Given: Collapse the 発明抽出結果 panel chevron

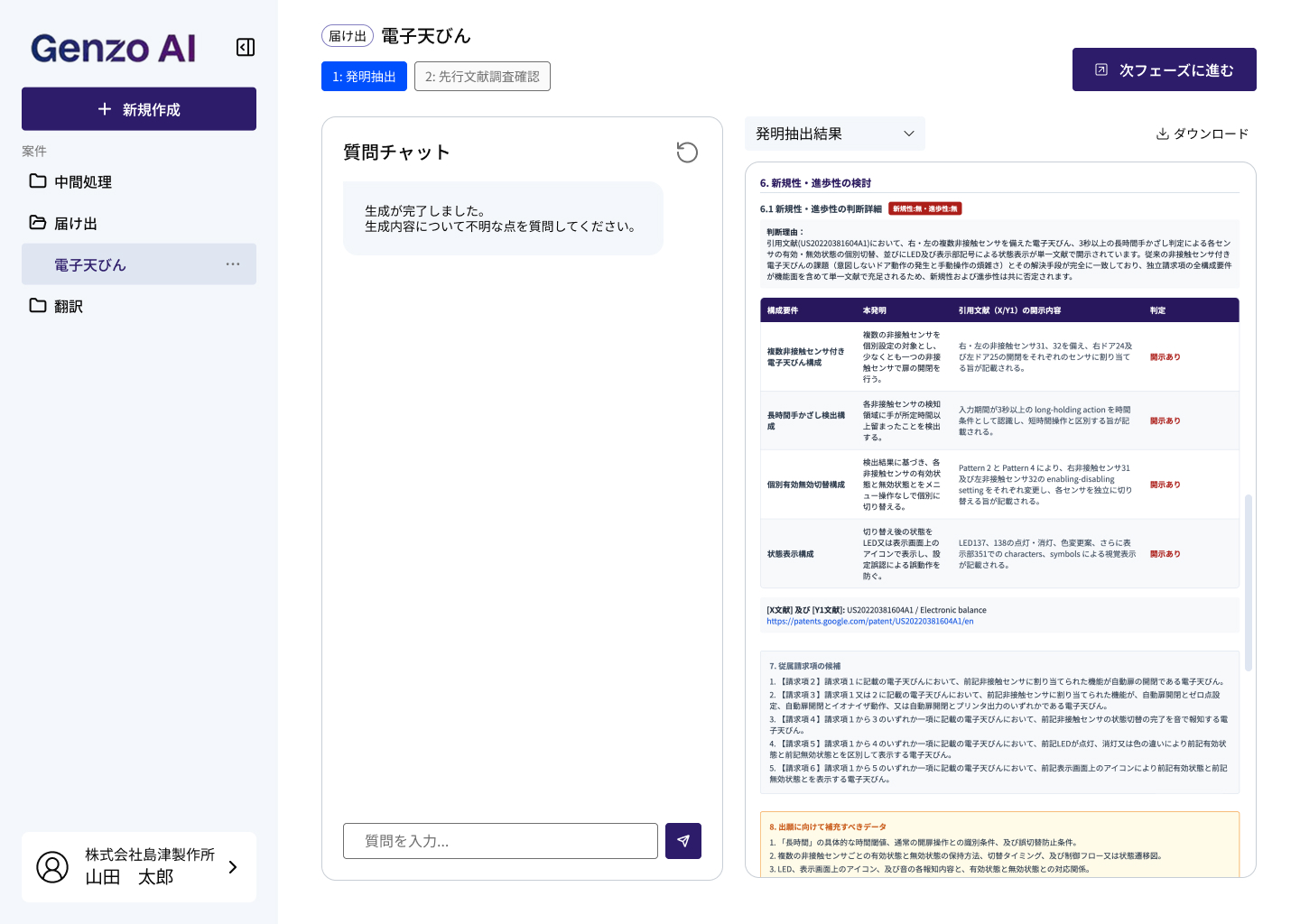Looking at the screenshot, I should pyautogui.click(x=909, y=133).
